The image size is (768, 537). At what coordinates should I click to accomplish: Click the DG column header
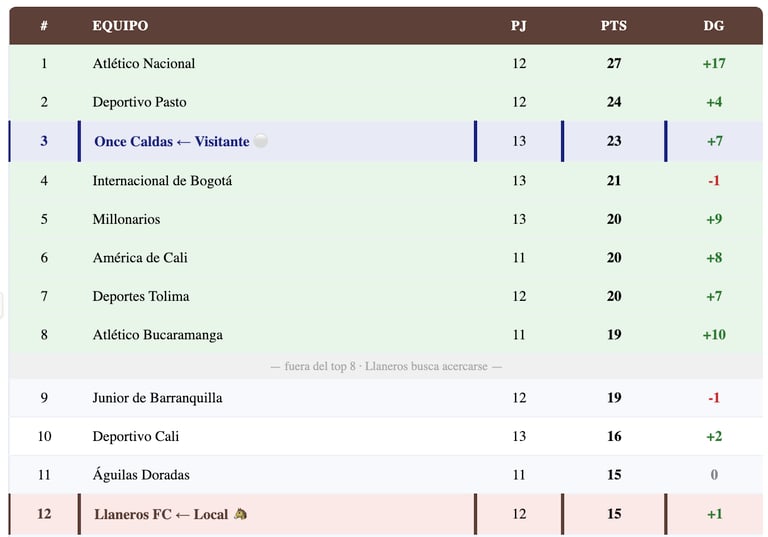[713, 26]
